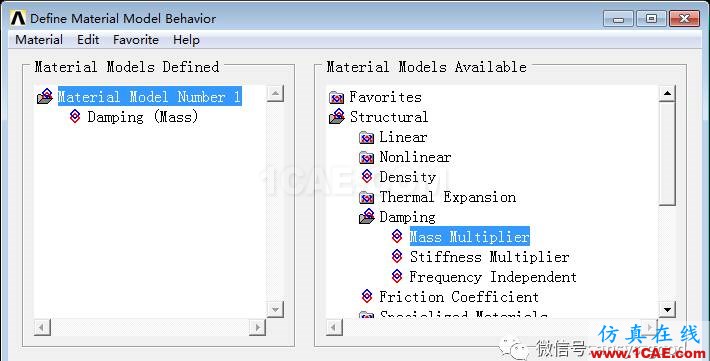Open the Favorite menu
This screenshot has height=361, width=710.
[136, 40]
